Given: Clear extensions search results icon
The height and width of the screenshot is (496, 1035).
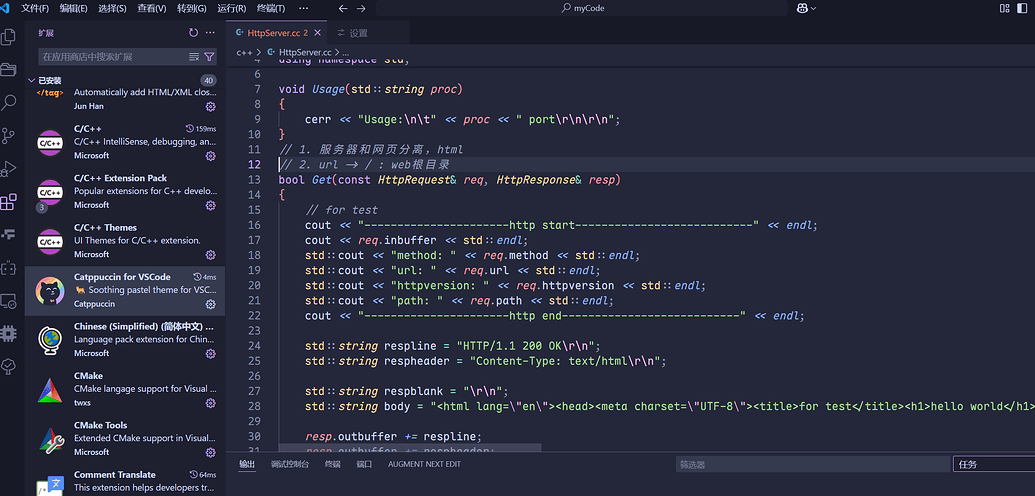Looking at the screenshot, I should tap(194, 57).
